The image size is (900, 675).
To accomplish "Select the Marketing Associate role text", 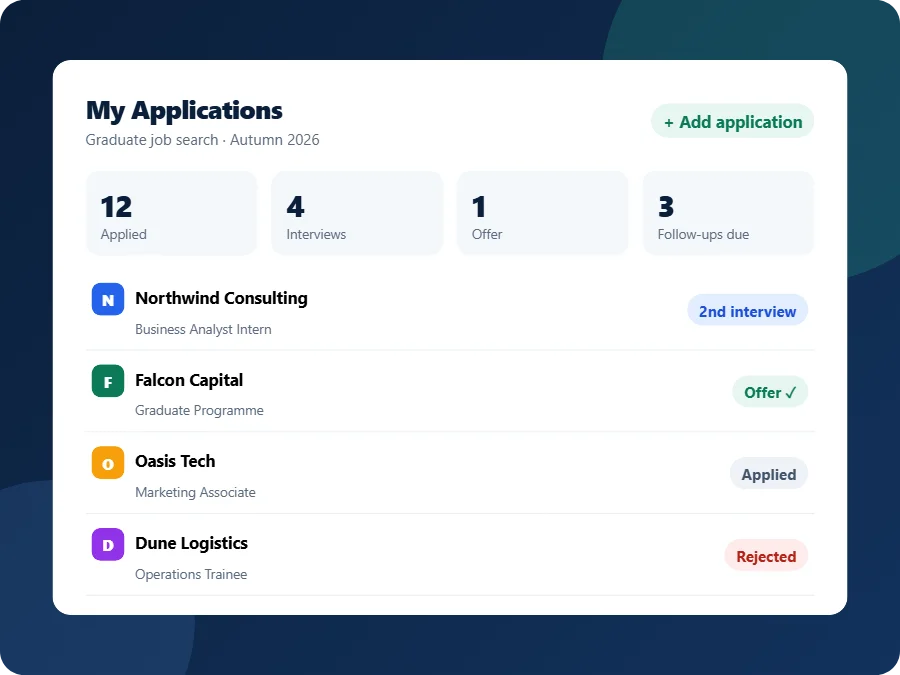I will tap(195, 492).
